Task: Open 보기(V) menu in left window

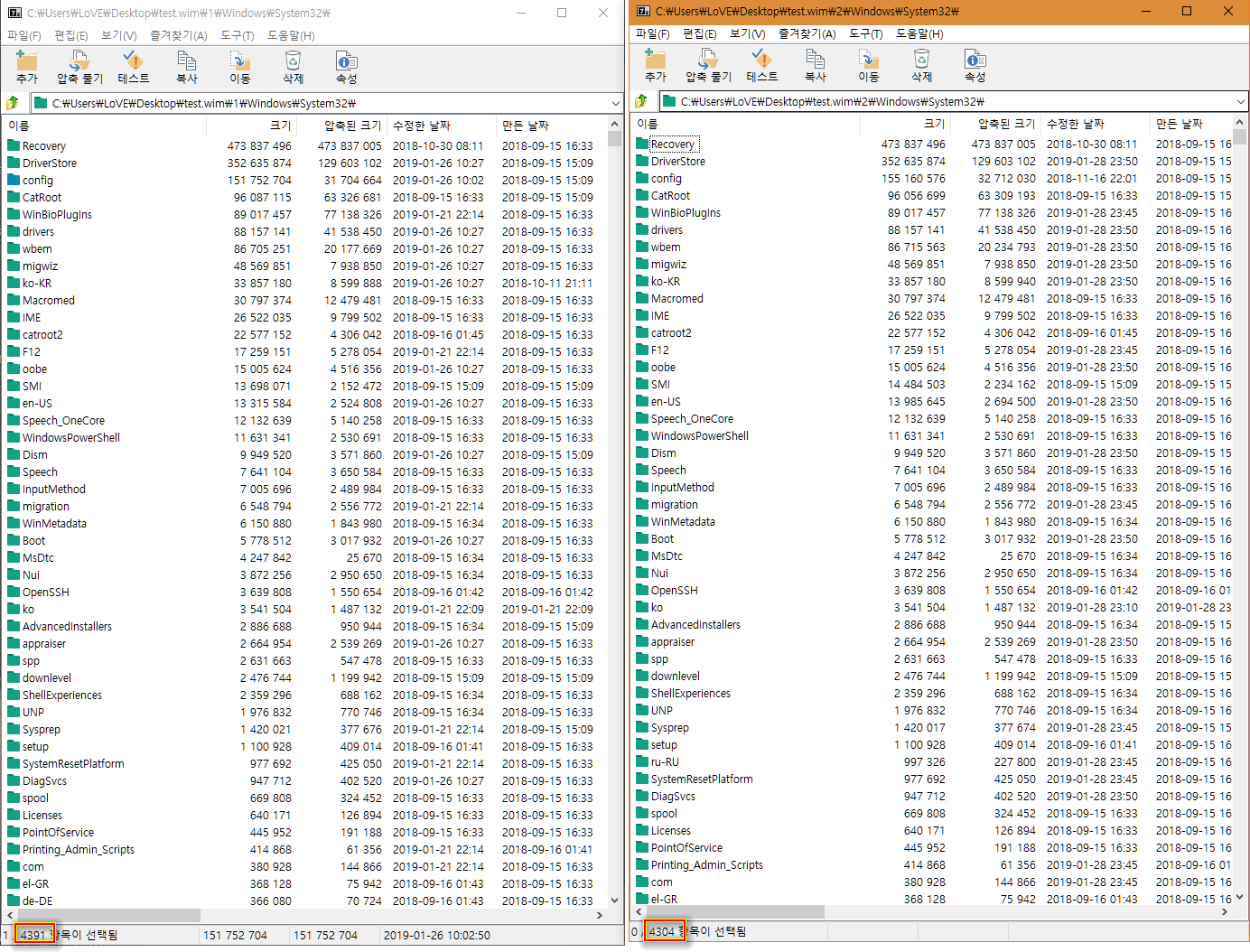Action: click(118, 35)
